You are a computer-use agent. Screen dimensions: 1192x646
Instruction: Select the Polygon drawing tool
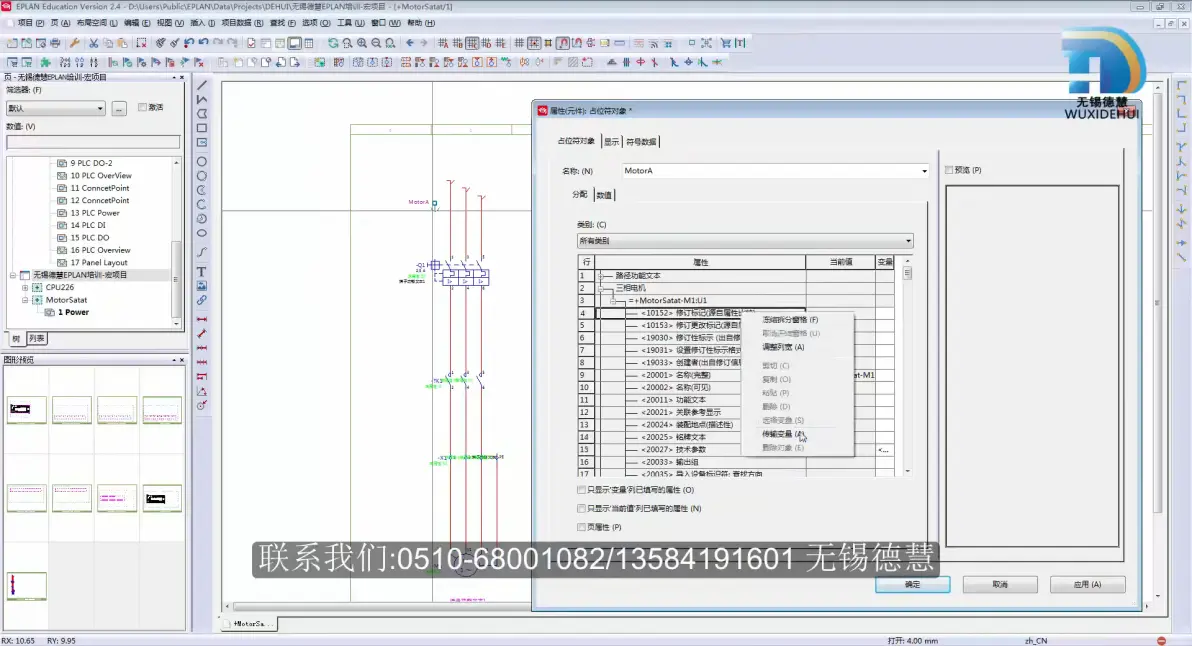(x=202, y=114)
